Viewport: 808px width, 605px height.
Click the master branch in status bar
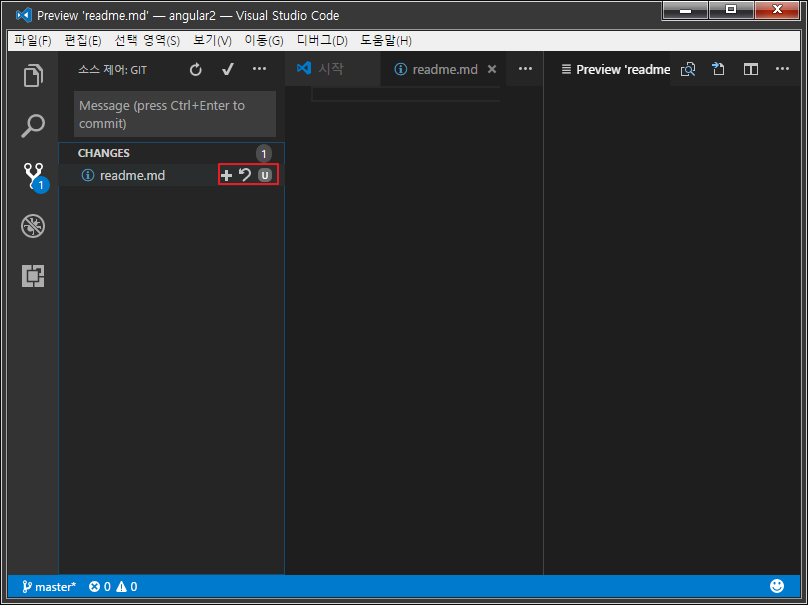click(47, 587)
